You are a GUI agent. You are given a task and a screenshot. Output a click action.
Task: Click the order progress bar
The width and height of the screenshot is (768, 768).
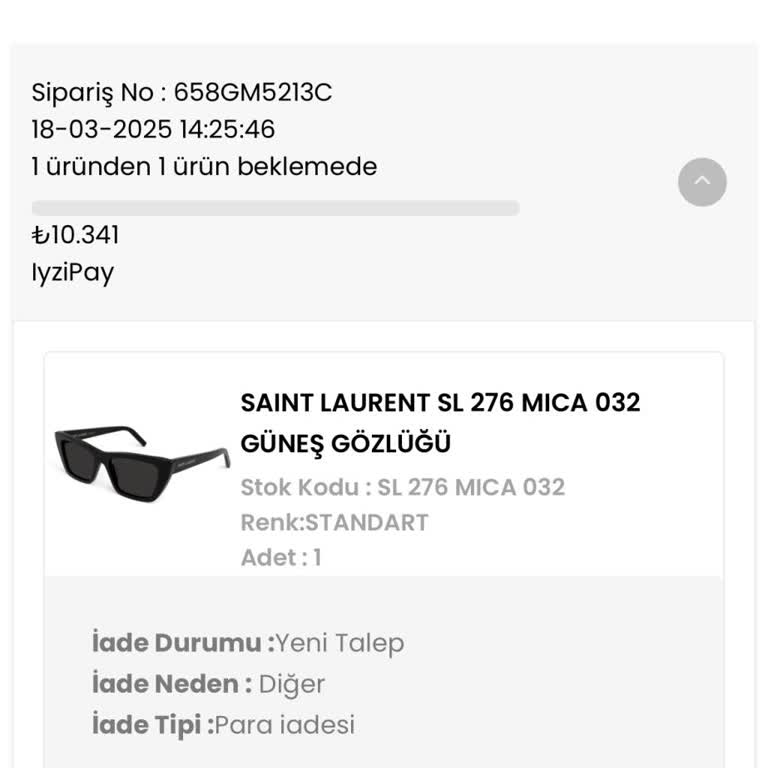pos(275,208)
